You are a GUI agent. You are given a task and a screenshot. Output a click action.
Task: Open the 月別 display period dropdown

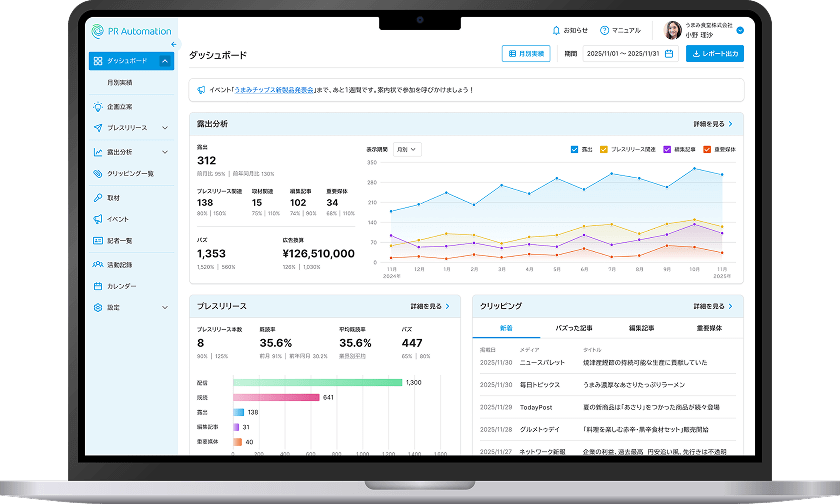tap(407, 149)
